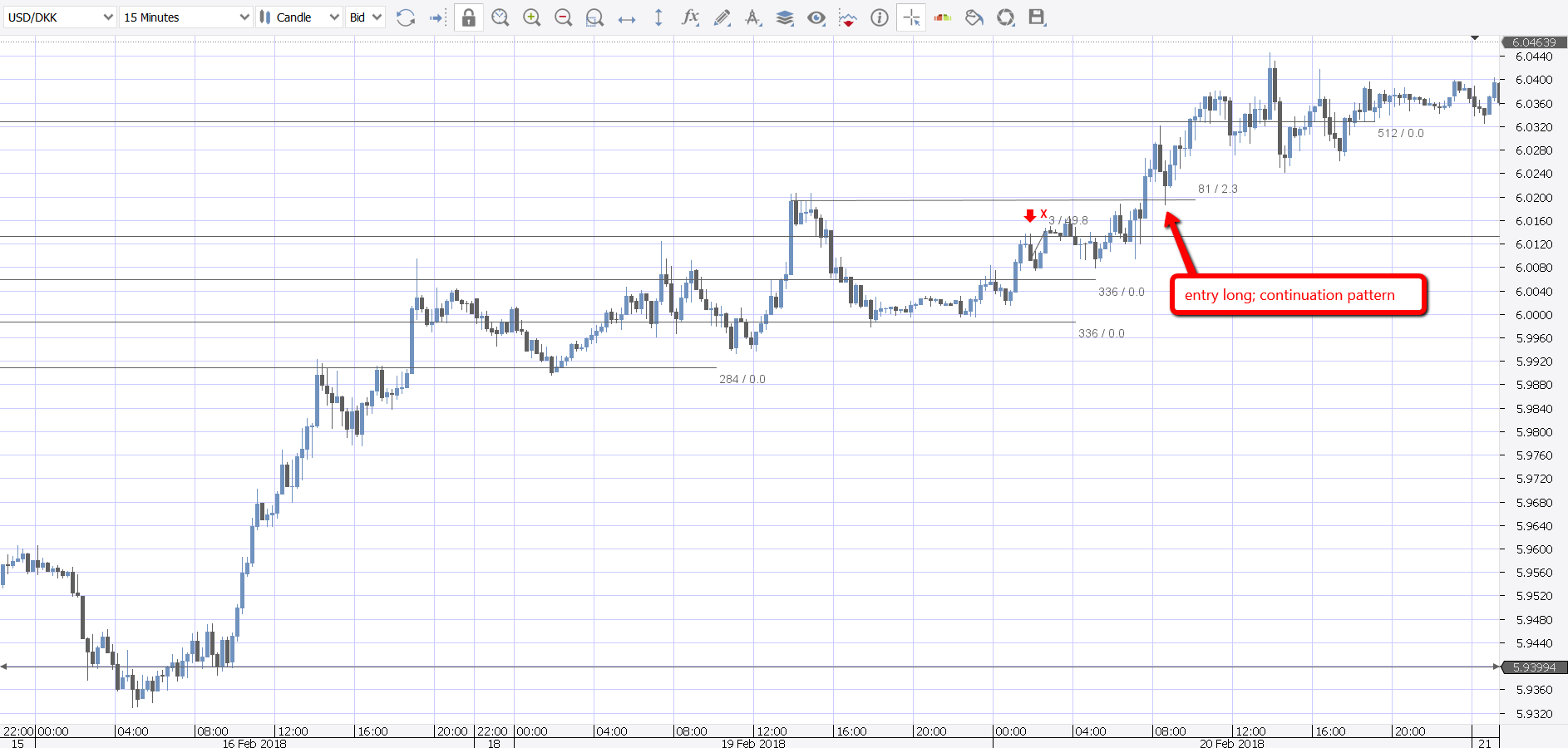The image size is (1568, 748).
Task: Click the 3 / 49.8 line label
Action: pyautogui.click(x=1068, y=220)
